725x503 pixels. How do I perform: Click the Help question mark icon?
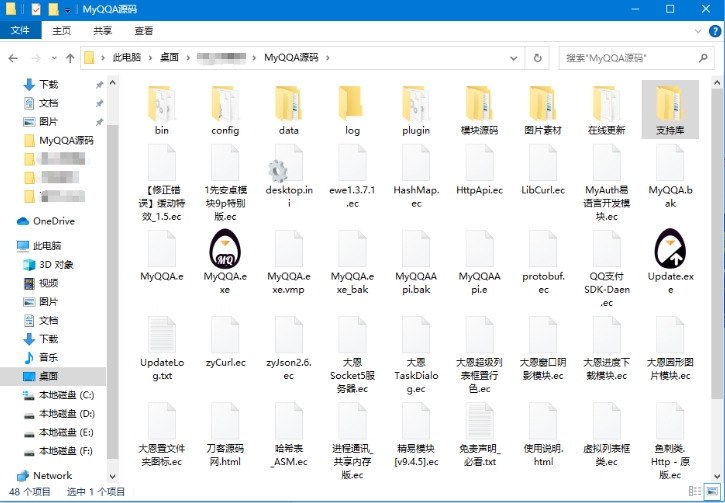(x=715, y=31)
